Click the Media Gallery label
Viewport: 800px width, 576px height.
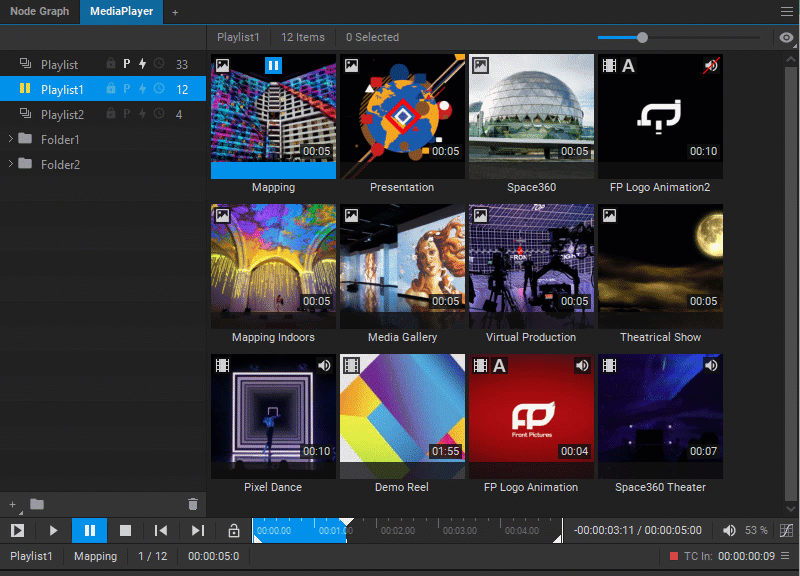(x=402, y=337)
